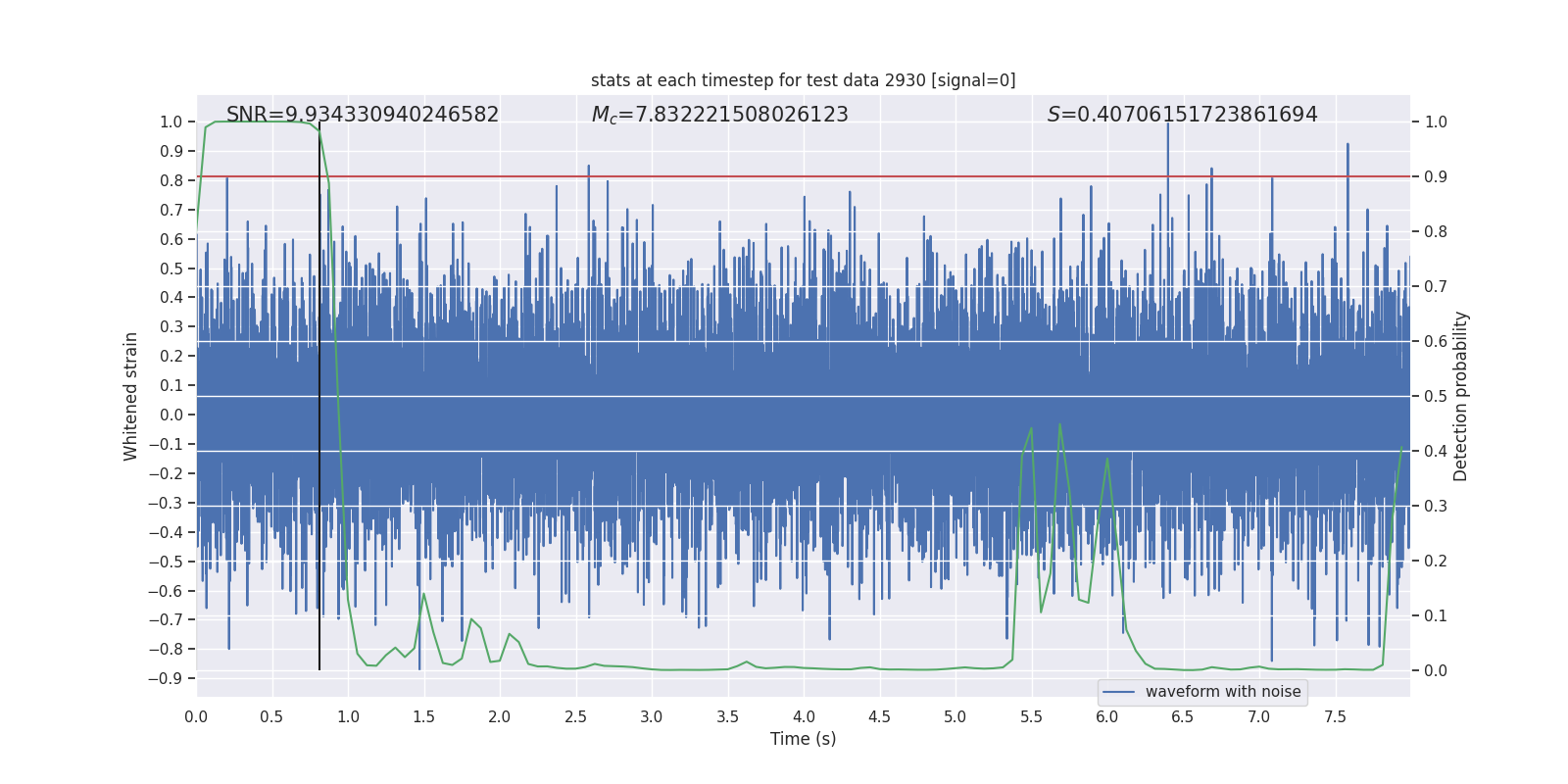The height and width of the screenshot is (784, 1568).
Task: Click the chirp mass Mc annotation
Action: [x=720, y=115]
